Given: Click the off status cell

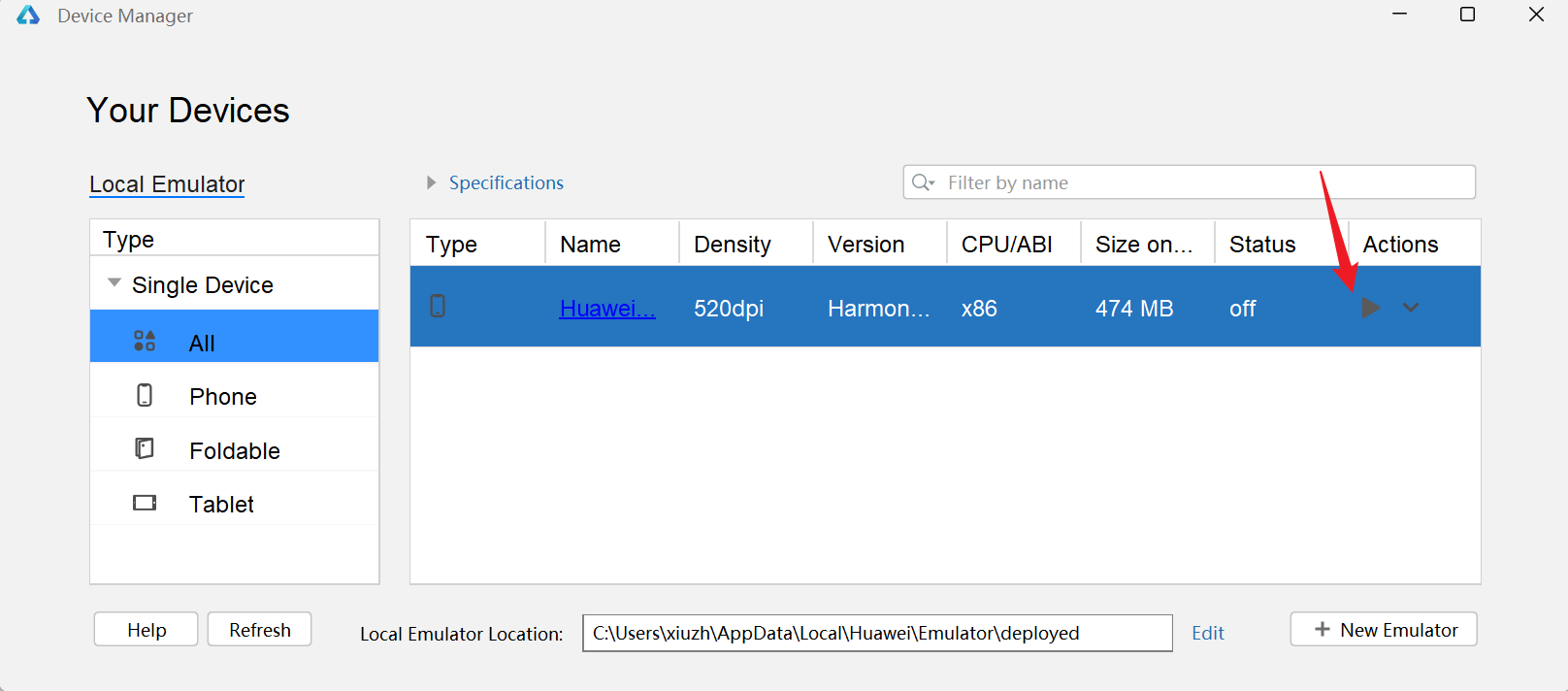Looking at the screenshot, I should pos(1242,309).
